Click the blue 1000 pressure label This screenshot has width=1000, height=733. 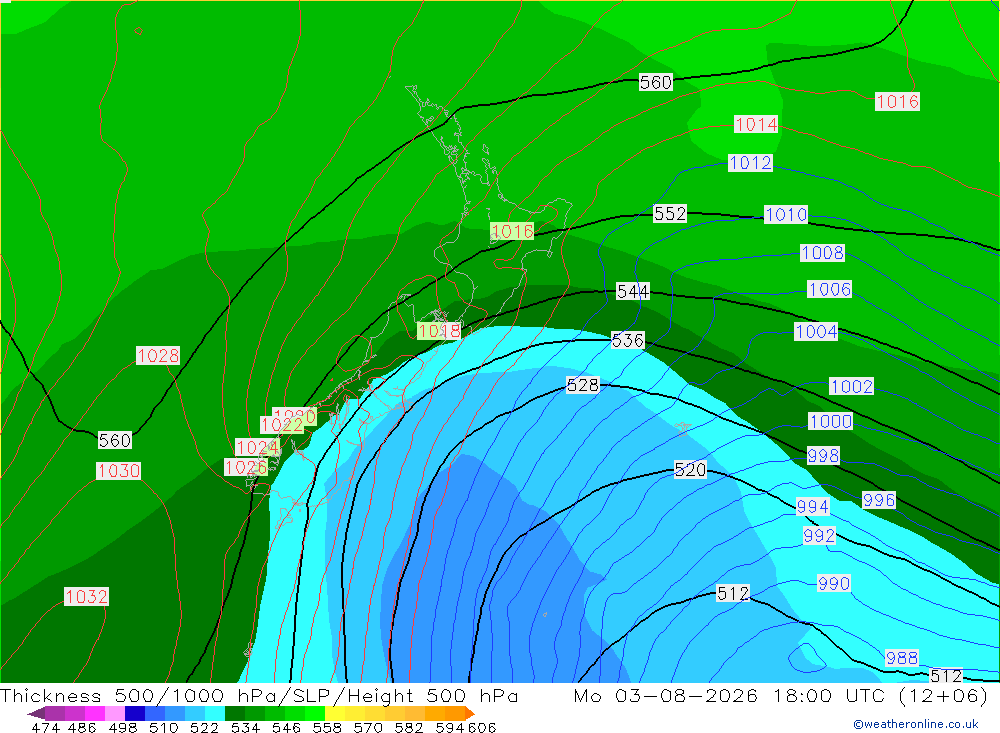[x=830, y=421]
